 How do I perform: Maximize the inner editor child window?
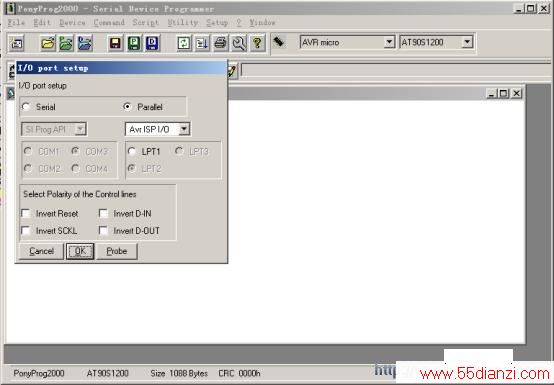coord(503,93)
